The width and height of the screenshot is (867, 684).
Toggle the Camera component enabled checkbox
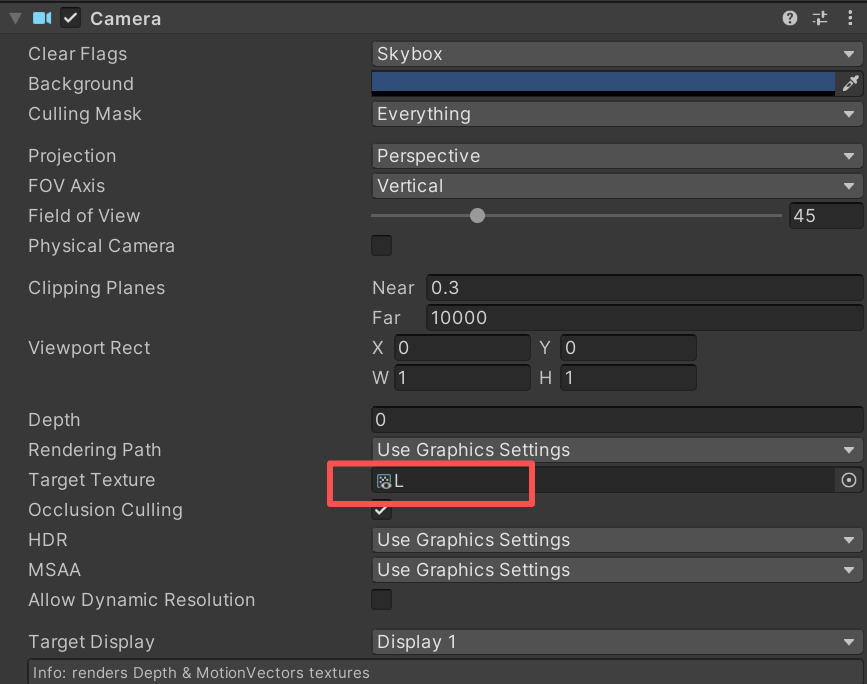(68, 17)
